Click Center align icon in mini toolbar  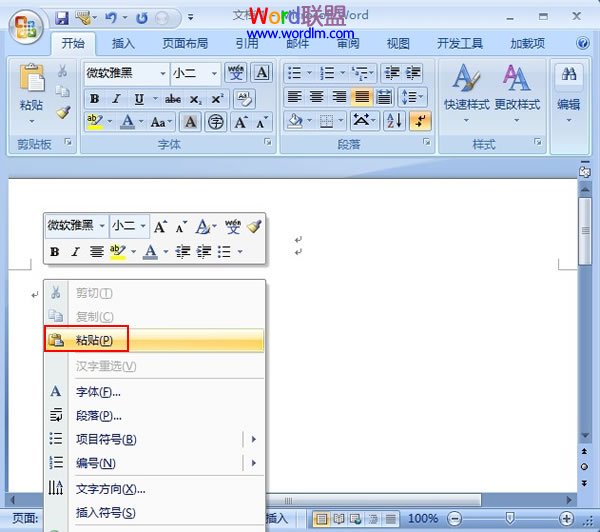coord(96,251)
